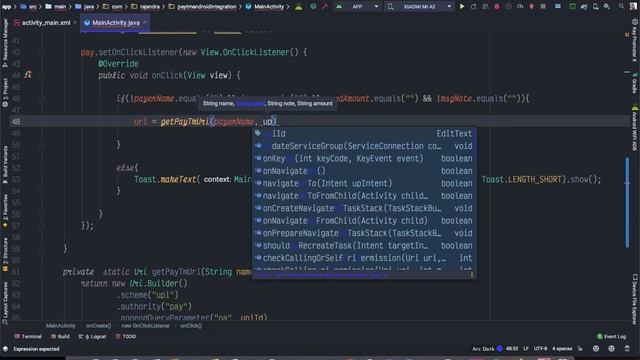
Task: Open Project tool window
Action: [5, 93]
